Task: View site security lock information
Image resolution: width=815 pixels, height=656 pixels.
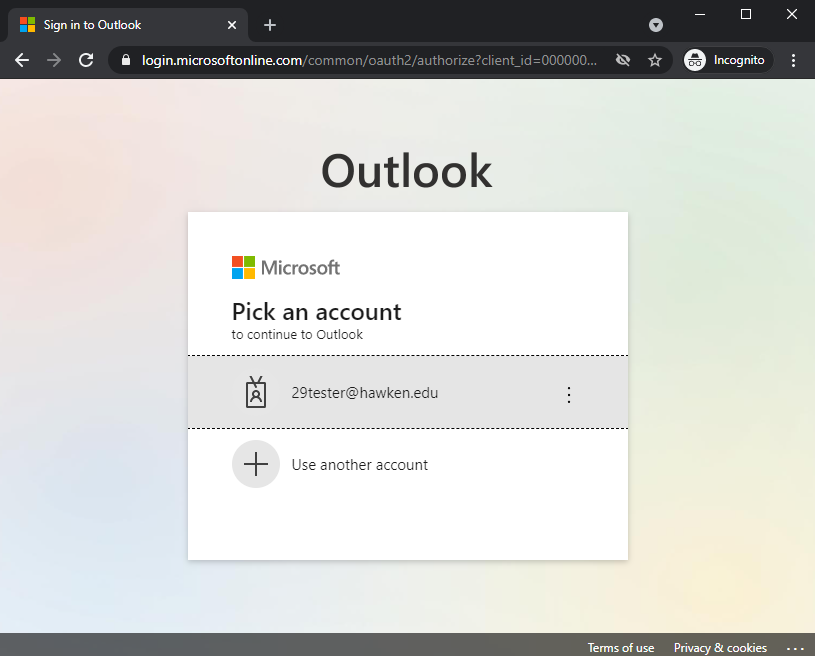Action: pyautogui.click(x=126, y=60)
